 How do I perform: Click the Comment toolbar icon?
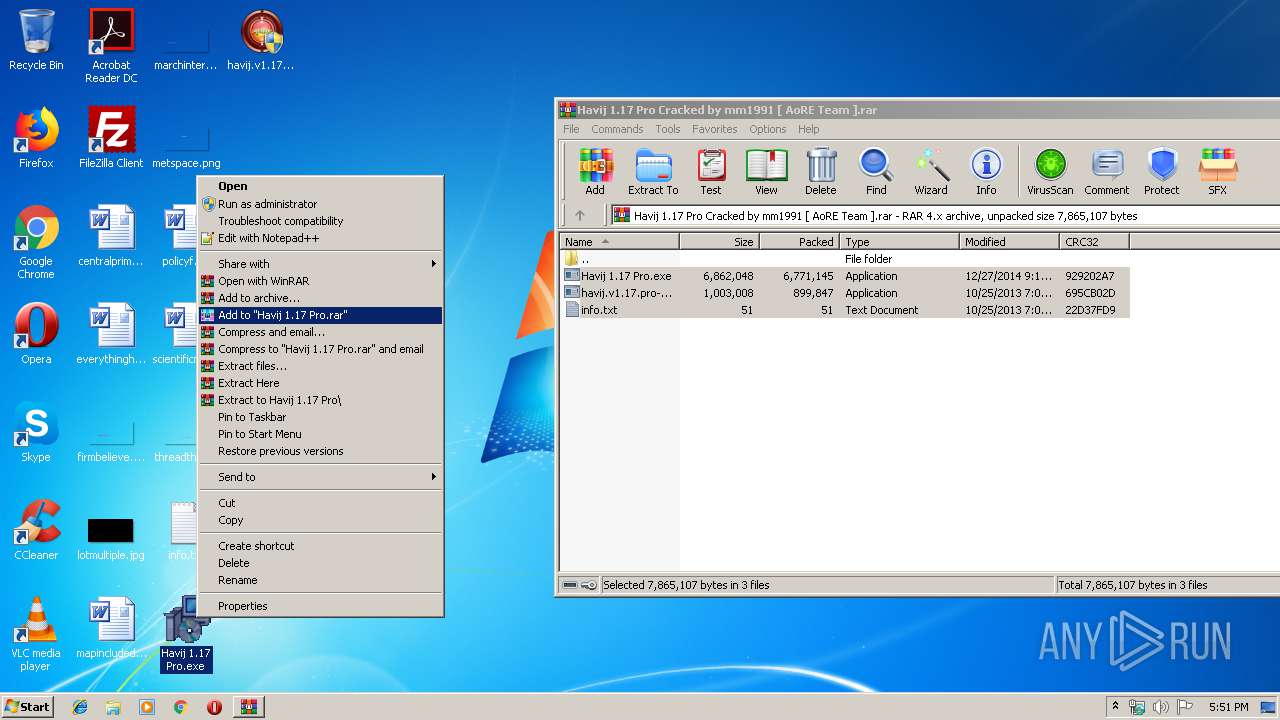(1106, 171)
